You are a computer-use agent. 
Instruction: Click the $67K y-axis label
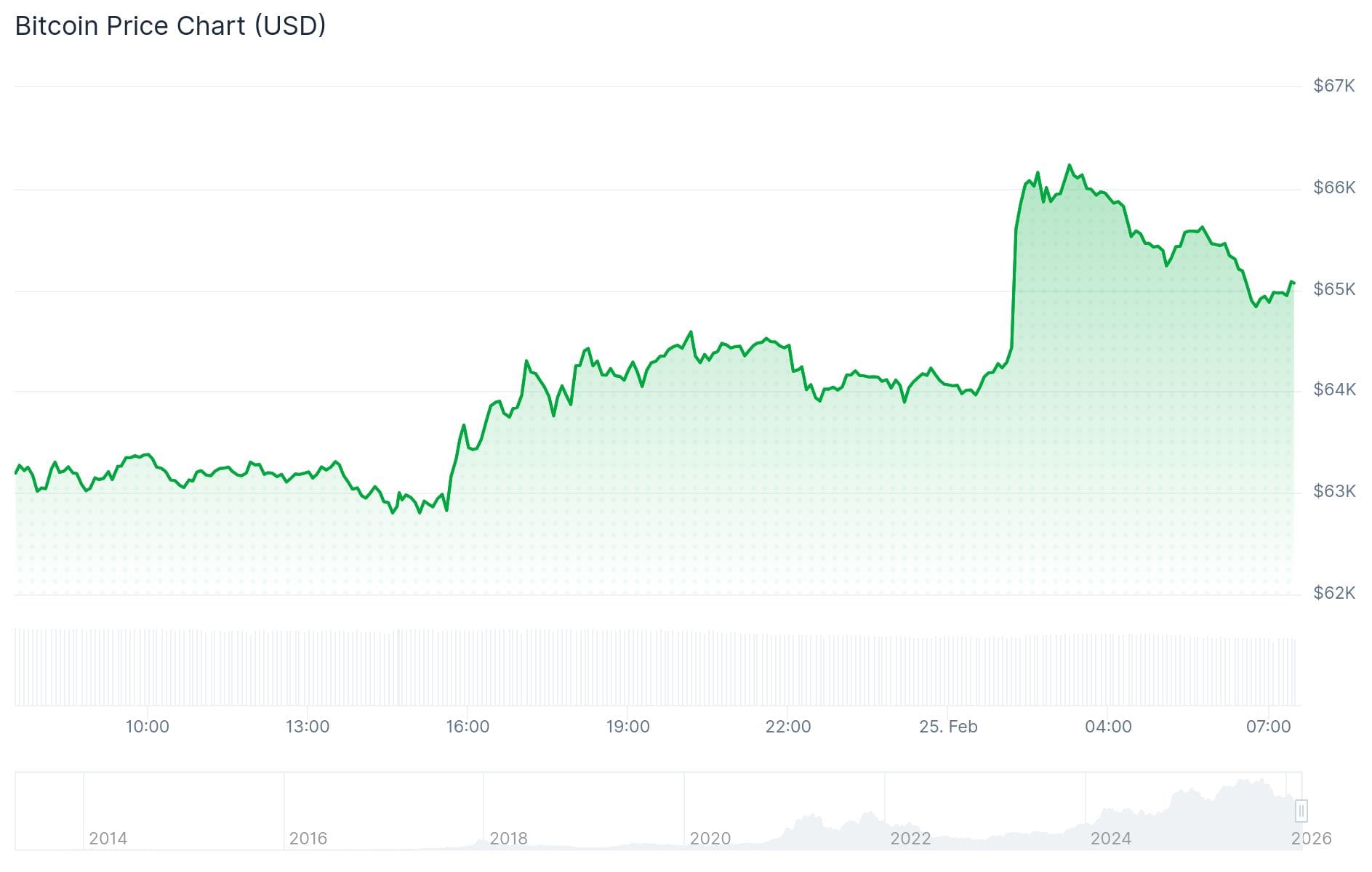1333,86
